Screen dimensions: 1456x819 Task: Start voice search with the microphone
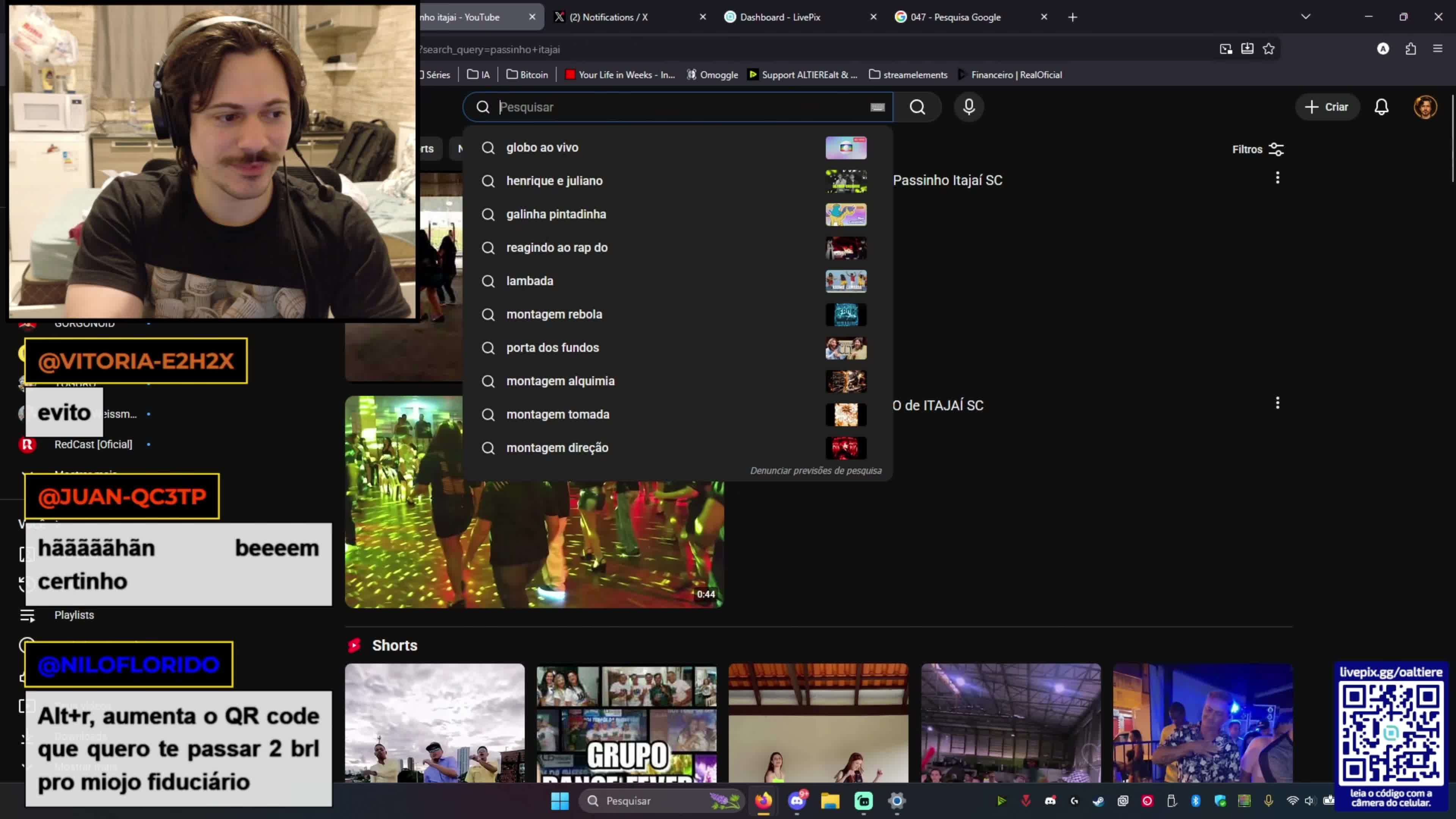point(969,107)
